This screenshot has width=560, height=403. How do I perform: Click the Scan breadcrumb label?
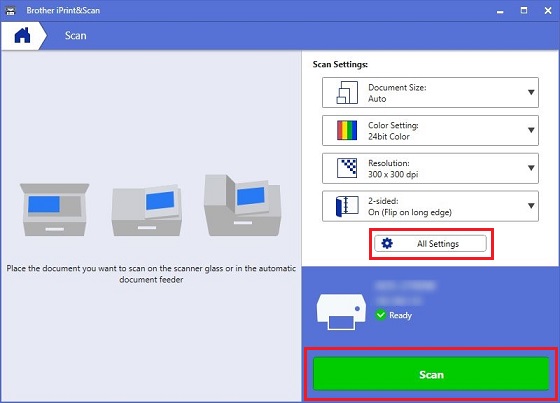click(x=76, y=36)
